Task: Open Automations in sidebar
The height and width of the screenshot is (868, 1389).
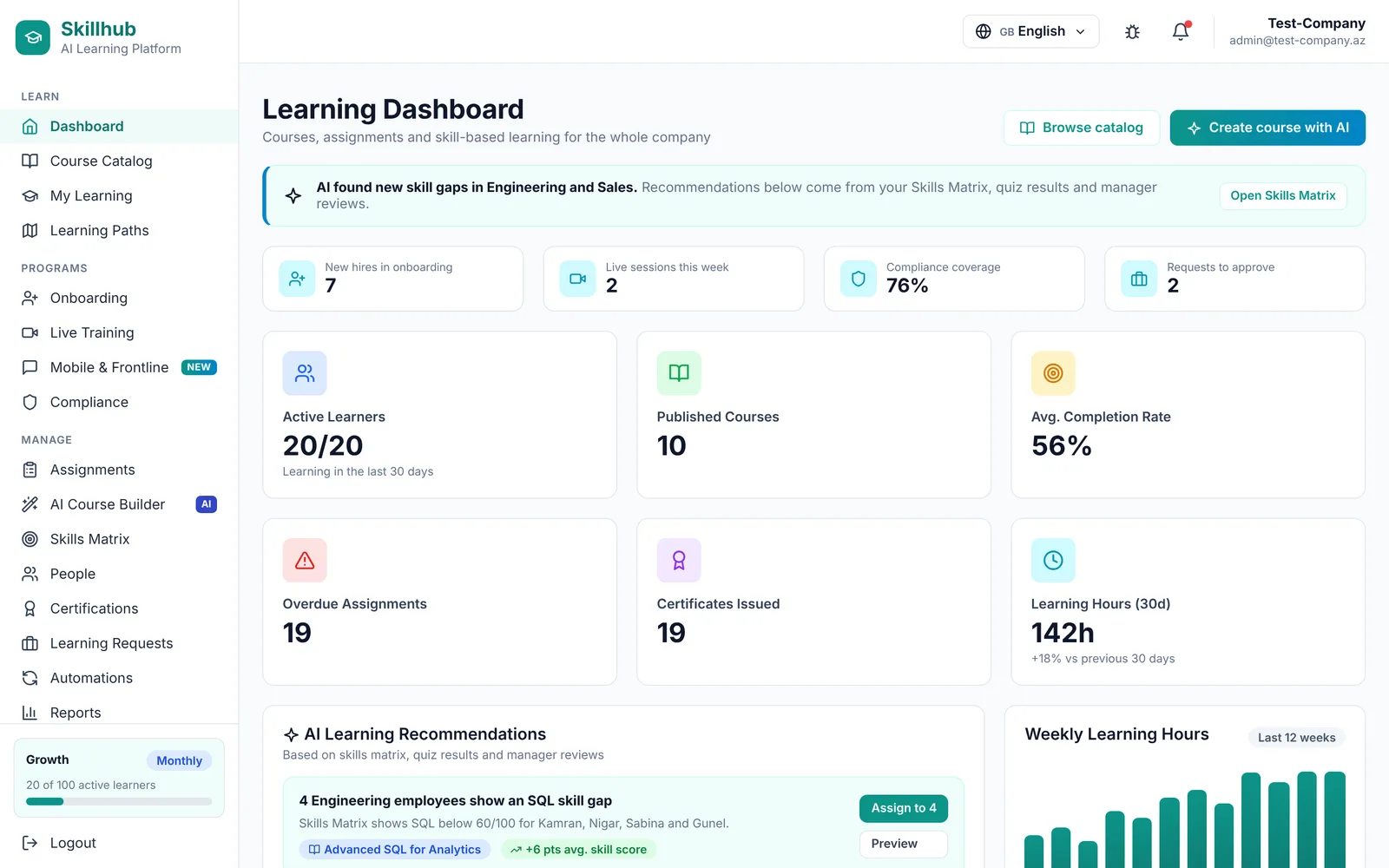Action: point(119,678)
